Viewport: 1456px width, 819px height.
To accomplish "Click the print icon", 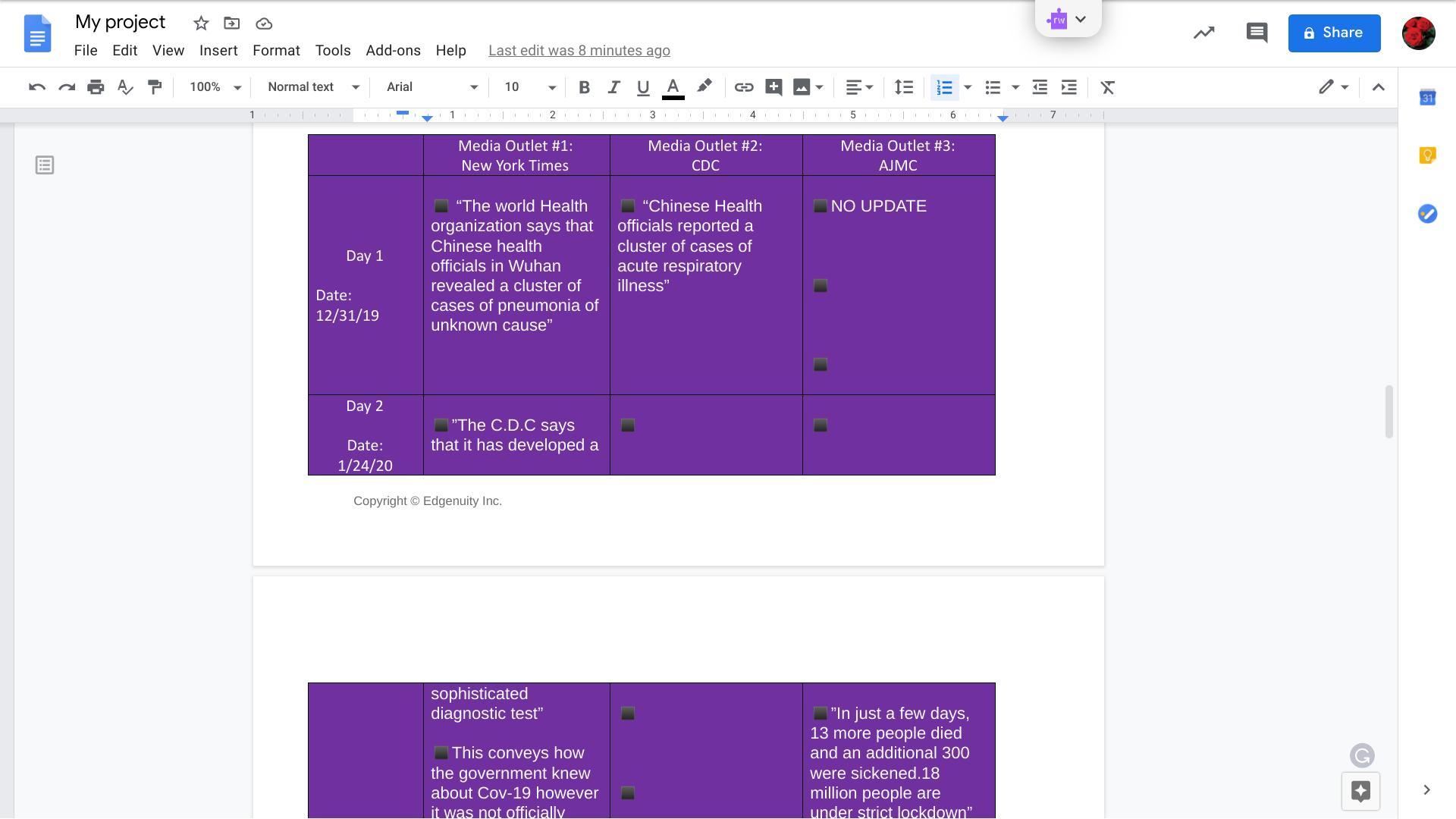I will pos(96,87).
